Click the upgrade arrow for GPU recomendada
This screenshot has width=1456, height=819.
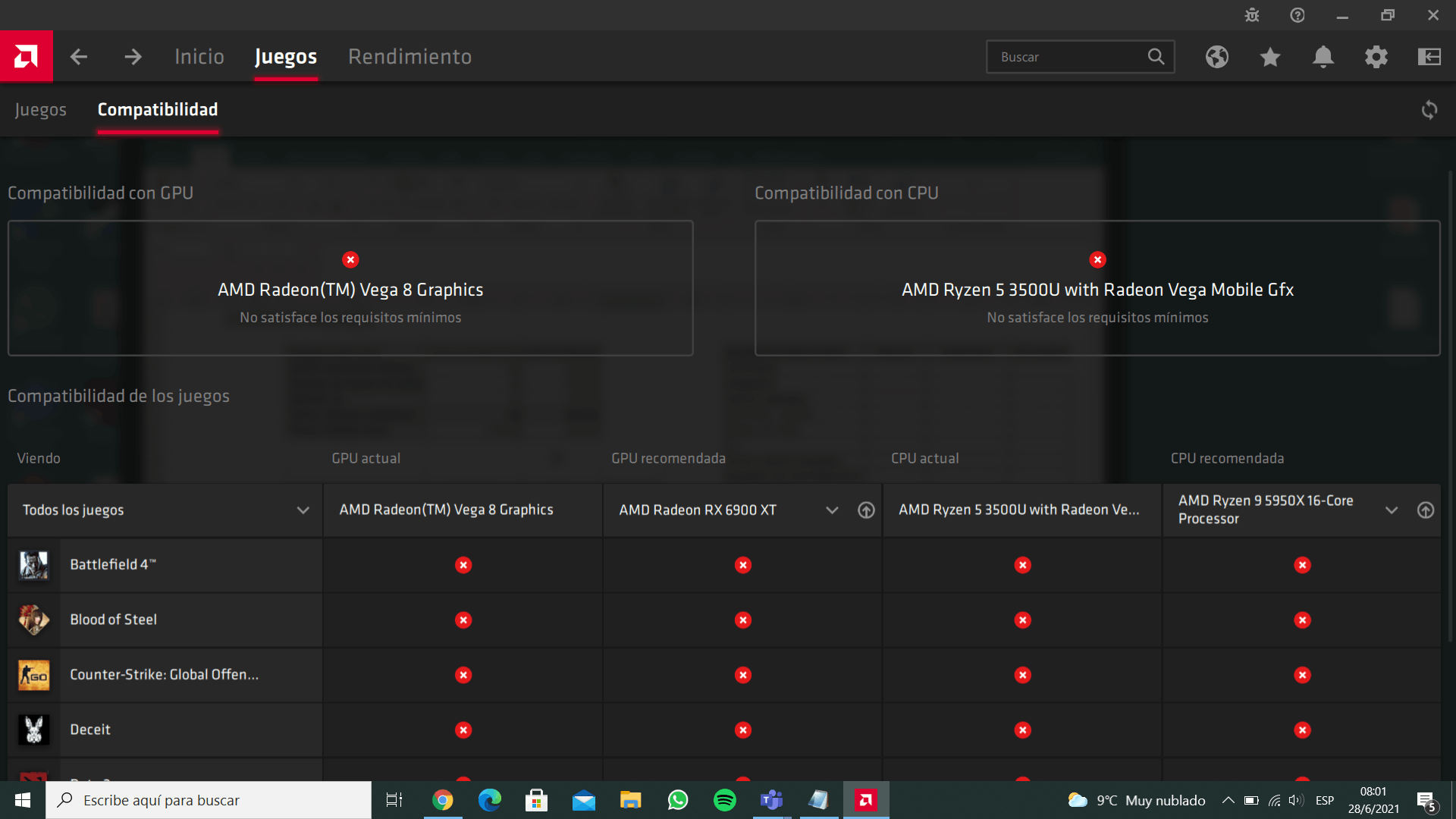tap(866, 510)
